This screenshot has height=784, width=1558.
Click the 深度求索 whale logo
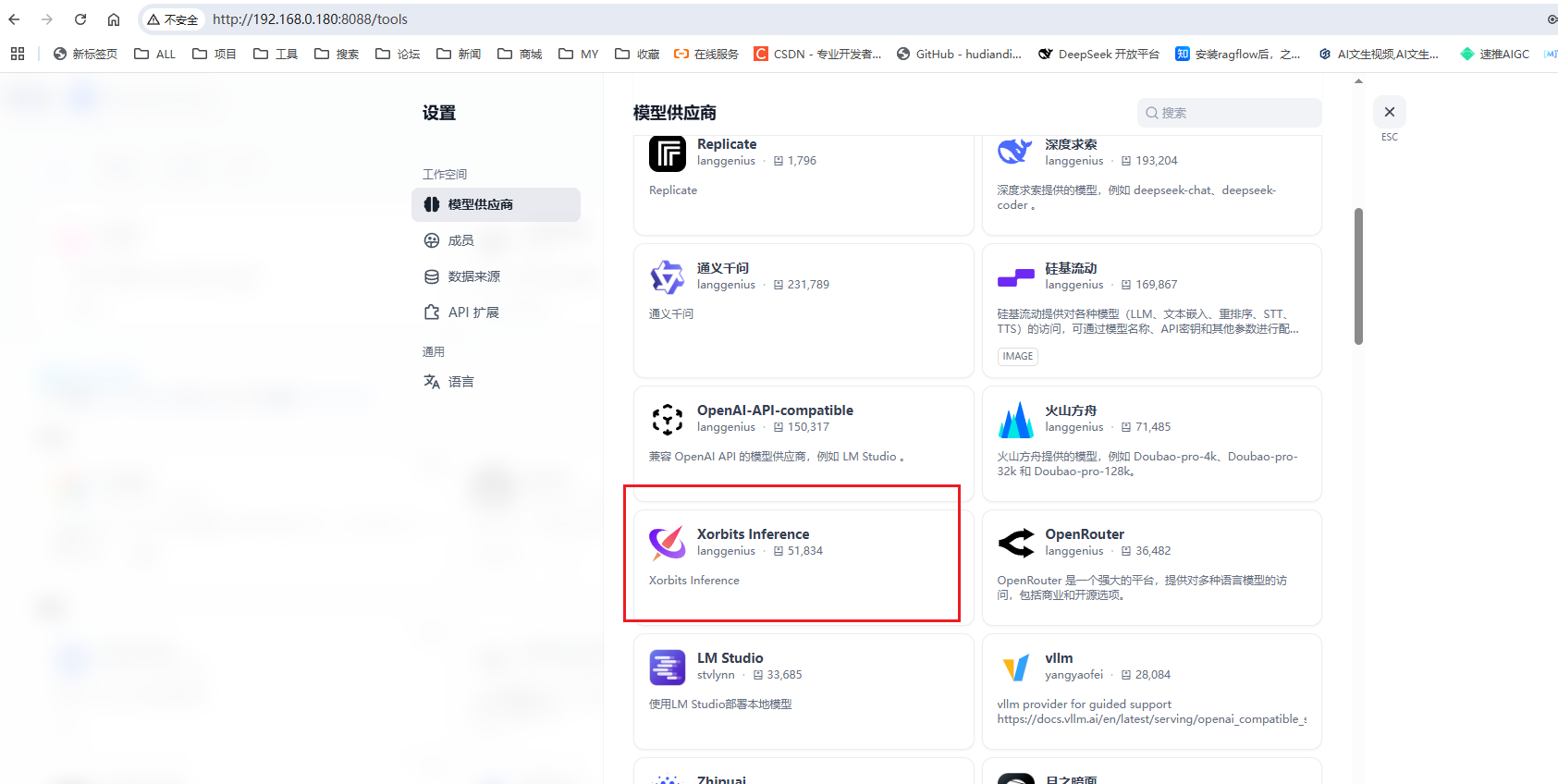1015,151
